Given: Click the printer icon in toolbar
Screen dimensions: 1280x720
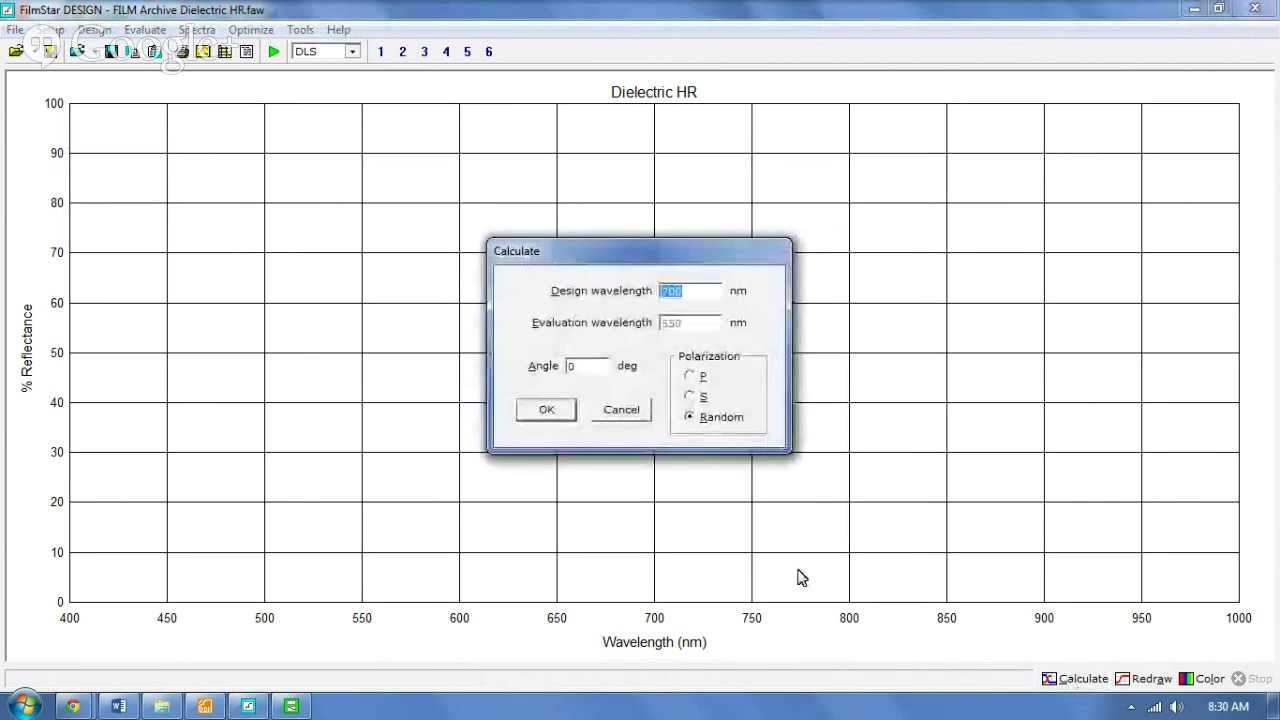Looking at the screenshot, I should point(181,51).
